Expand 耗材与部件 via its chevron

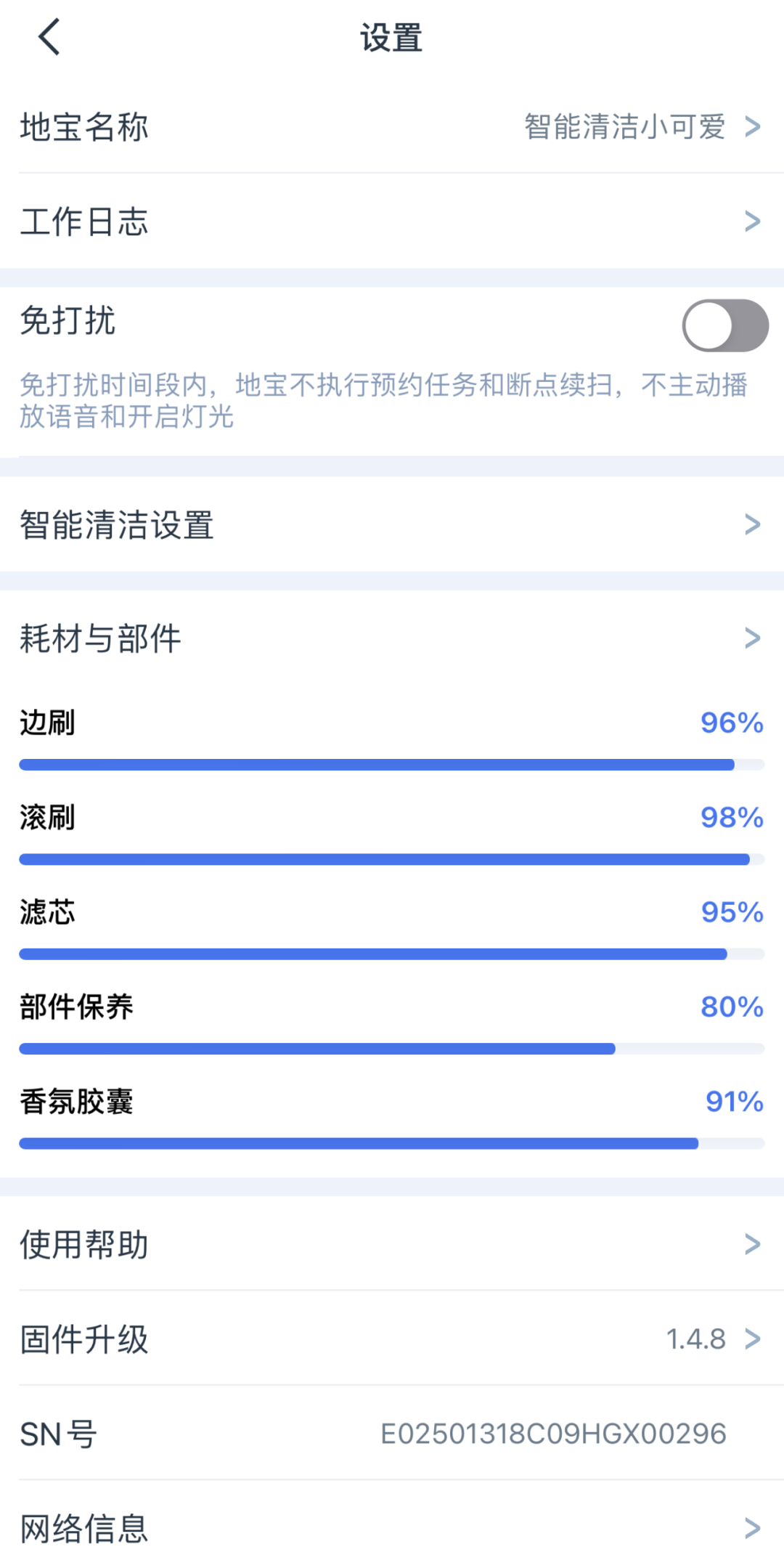(752, 638)
